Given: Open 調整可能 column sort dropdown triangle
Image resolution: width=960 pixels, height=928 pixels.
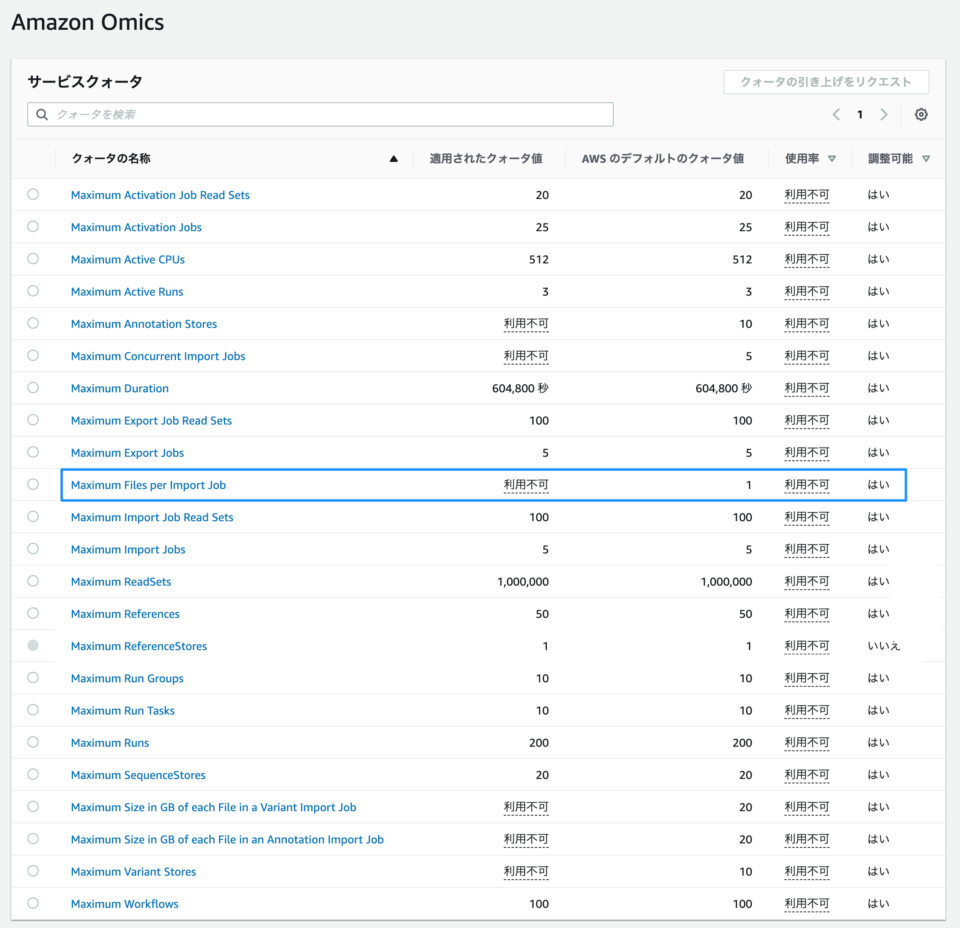Looking at the screenshot, I should [926, 159].
